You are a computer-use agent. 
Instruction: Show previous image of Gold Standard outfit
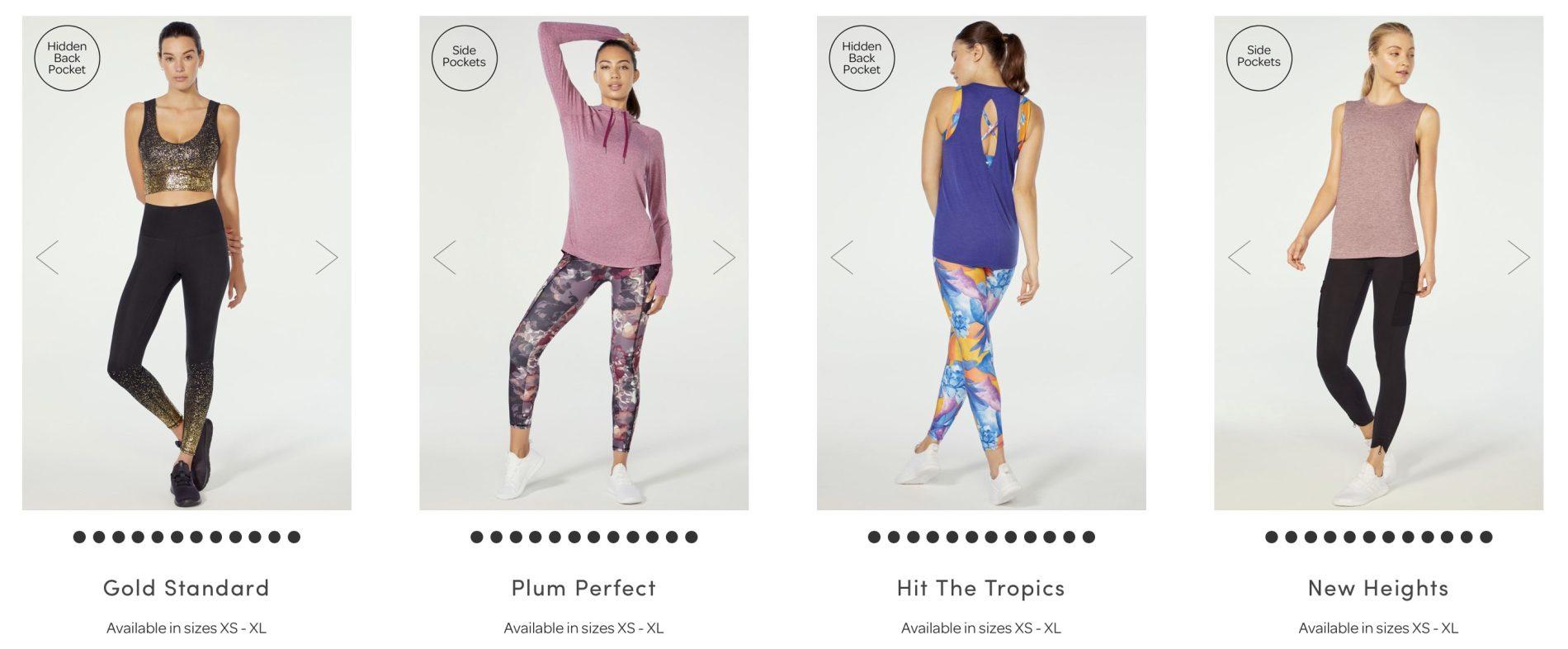(x=47, y=258)
